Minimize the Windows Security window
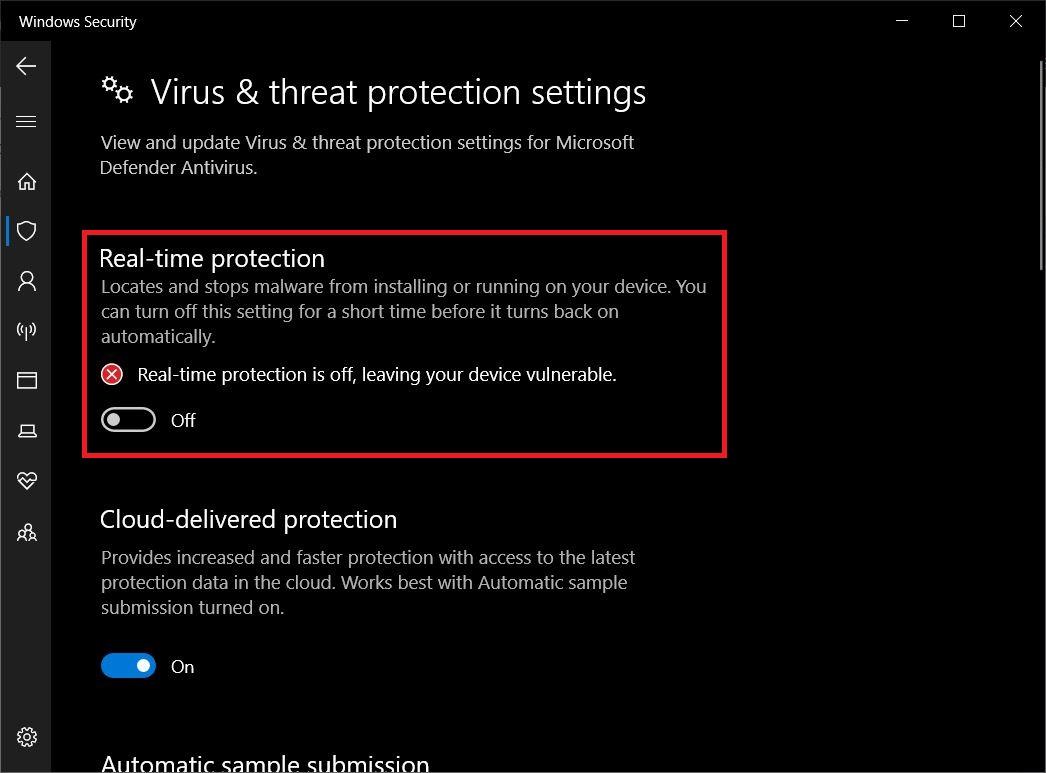Viewport: 1046px width, 773px height. tap(902, 21)
